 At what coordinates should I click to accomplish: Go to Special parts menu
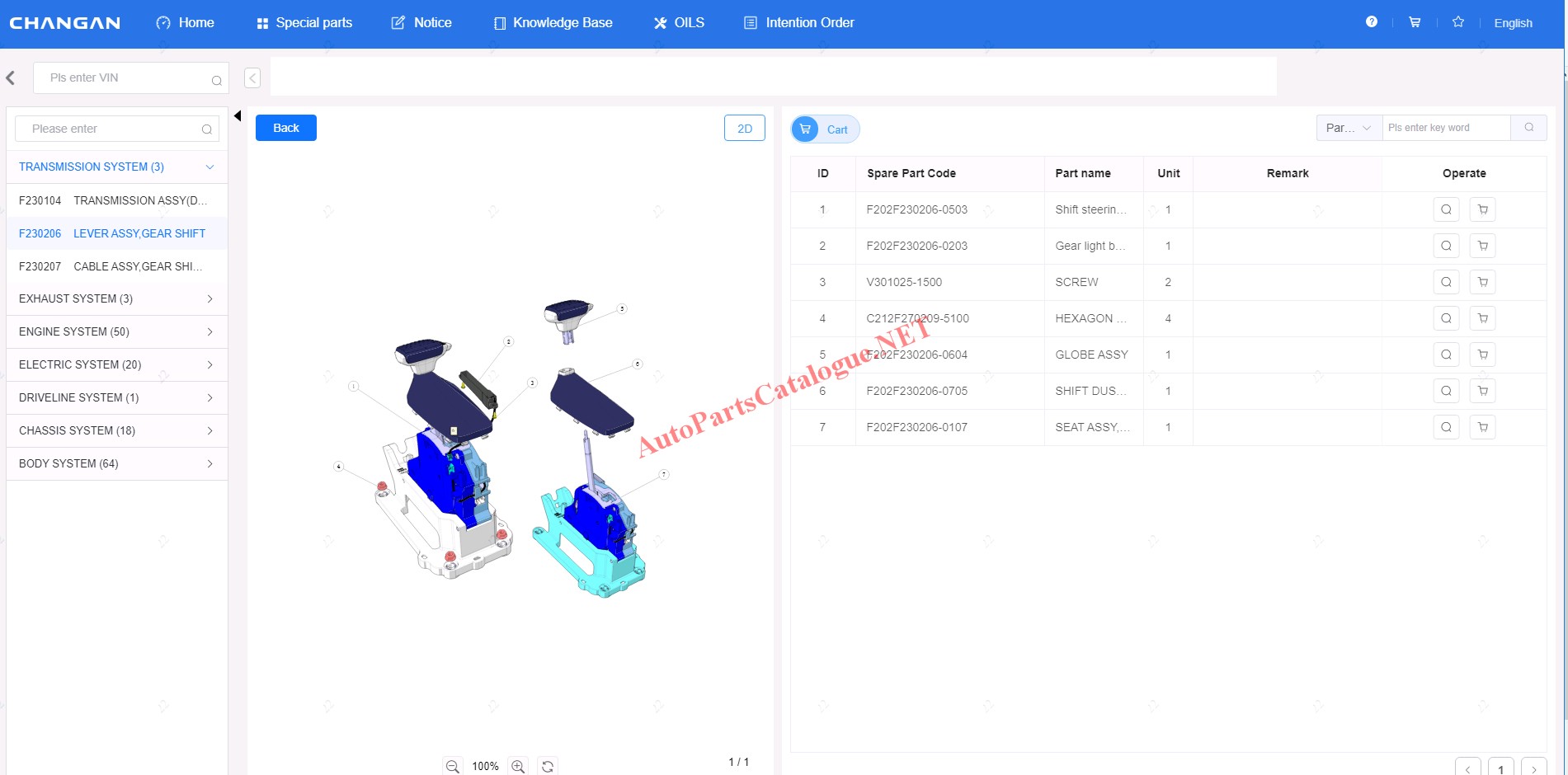[x=304, y=23]
